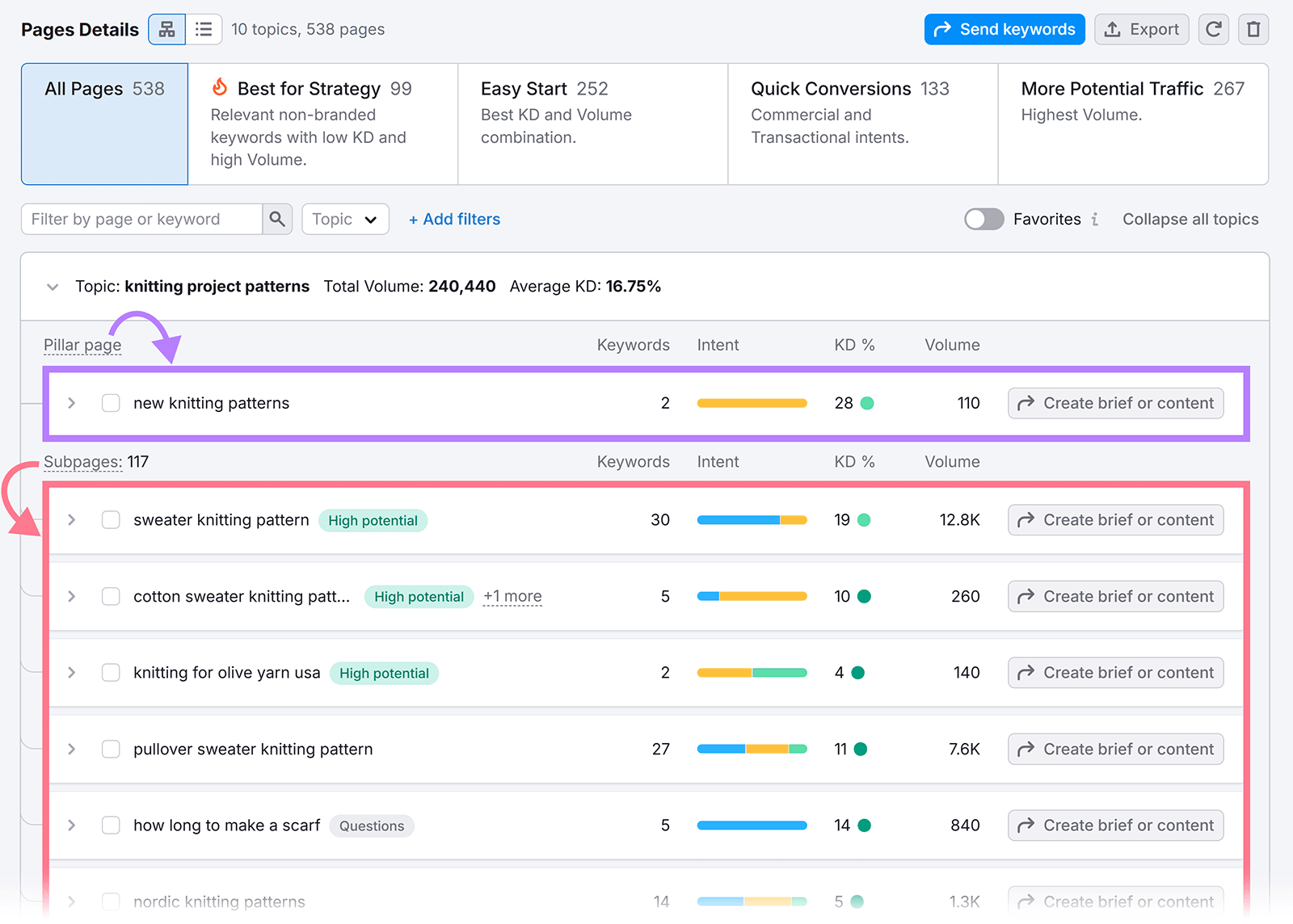Click the refresh icon button
The height and width of the screenshot is (924, 1293).
tap(1213, 30)
